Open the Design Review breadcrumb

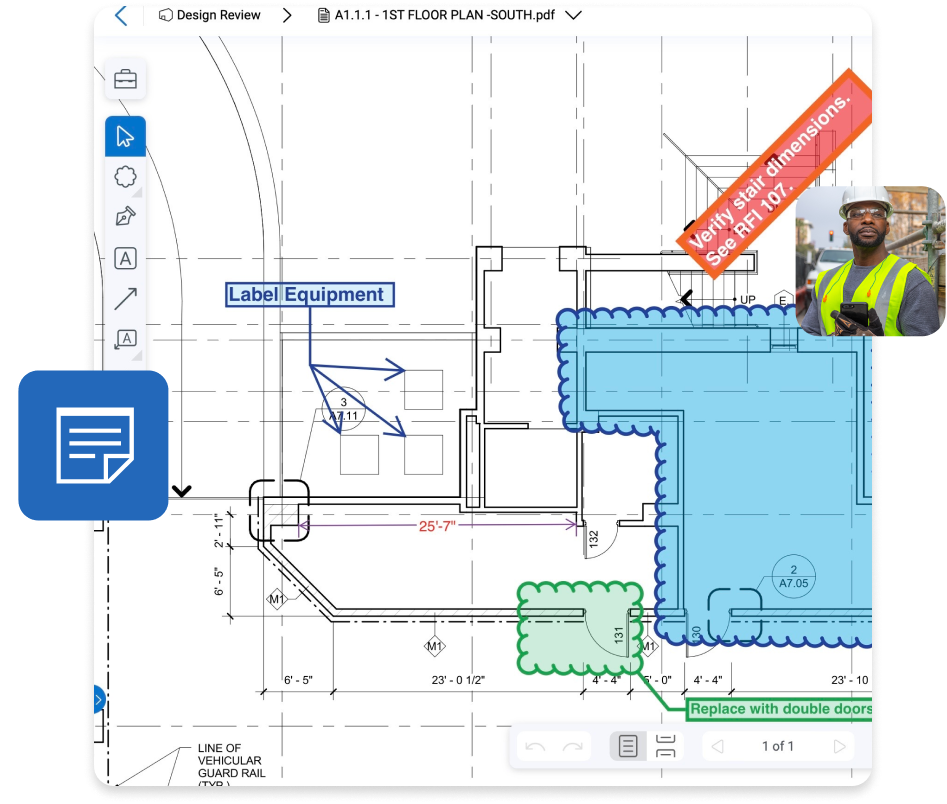pyautogui.click(x=210, y=16)
